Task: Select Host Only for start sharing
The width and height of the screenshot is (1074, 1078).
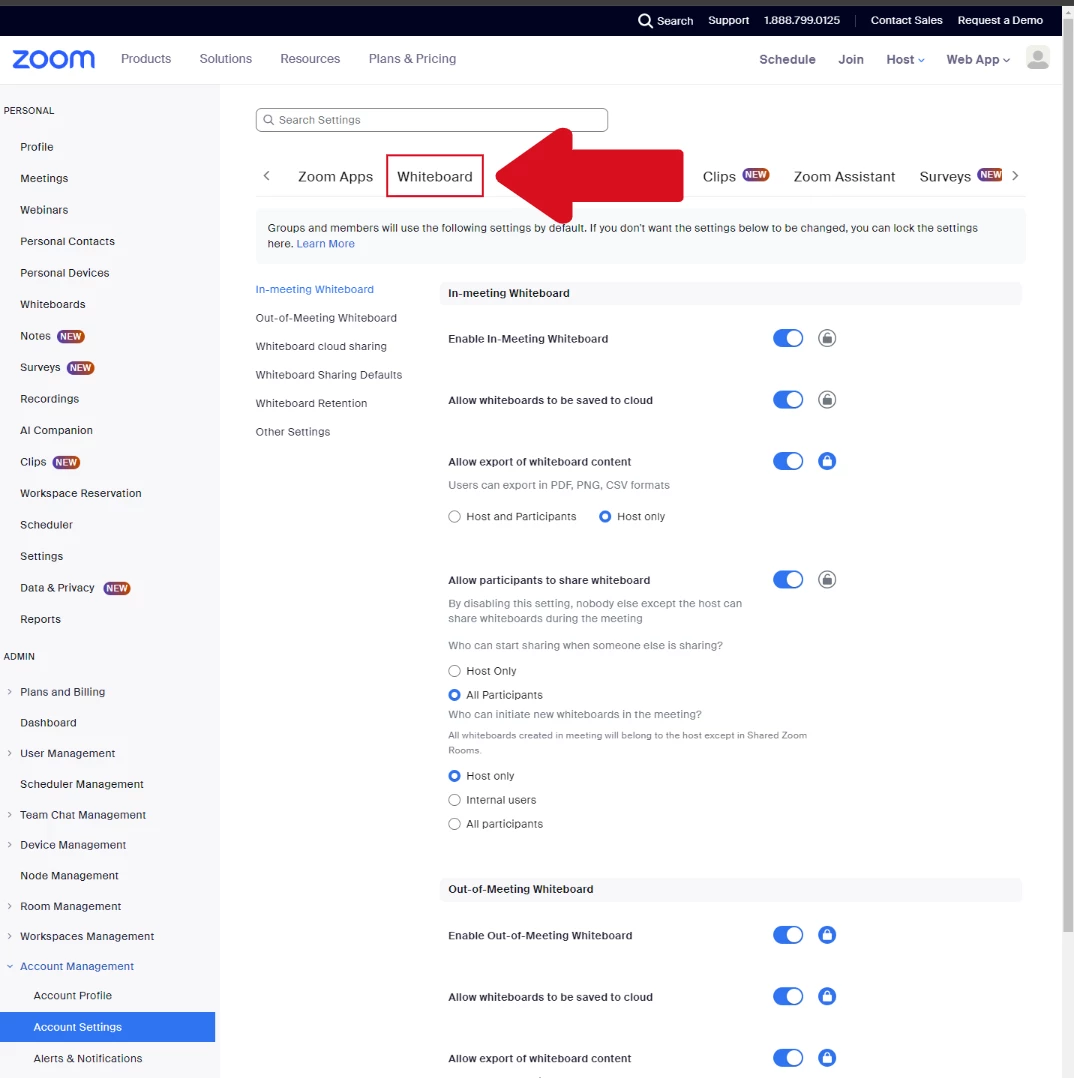Action: 454,671
